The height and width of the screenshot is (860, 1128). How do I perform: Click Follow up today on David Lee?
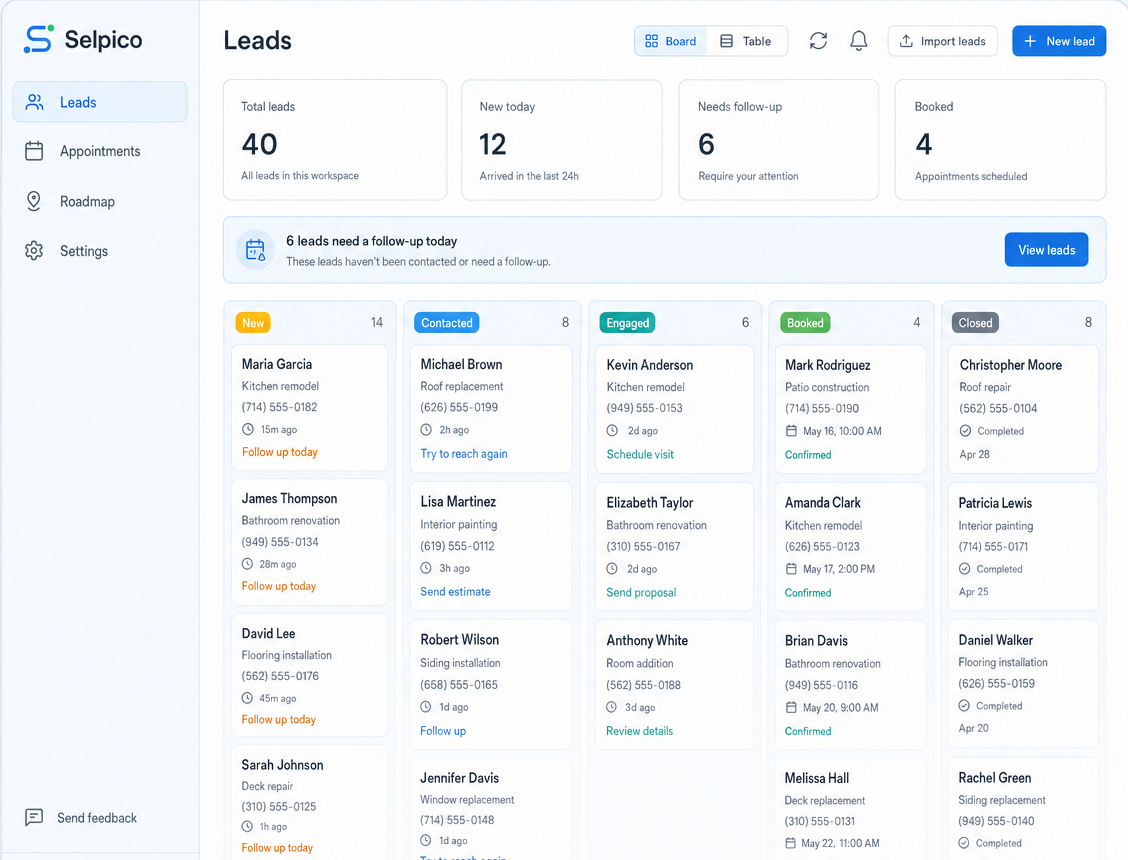click(x=279, y=720)
